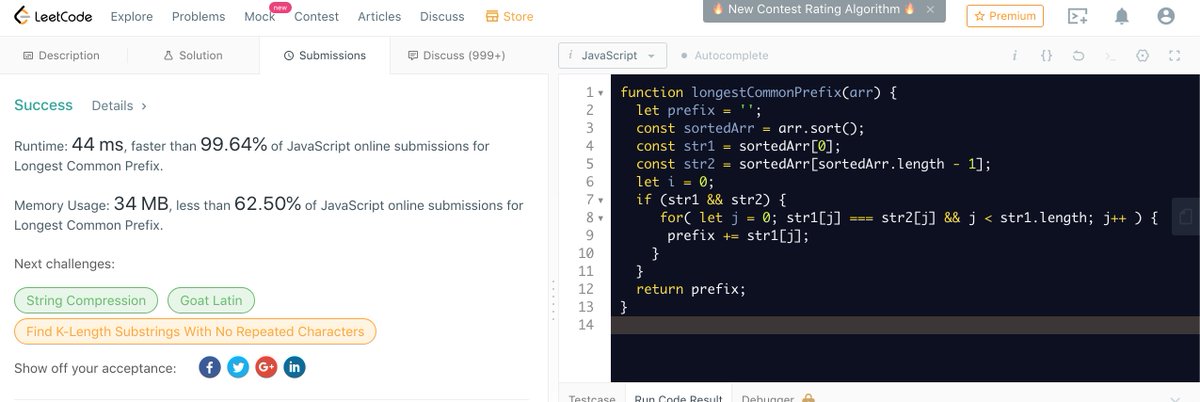
Task: Open the notifications bell
Action: [x=1122, y=16]
